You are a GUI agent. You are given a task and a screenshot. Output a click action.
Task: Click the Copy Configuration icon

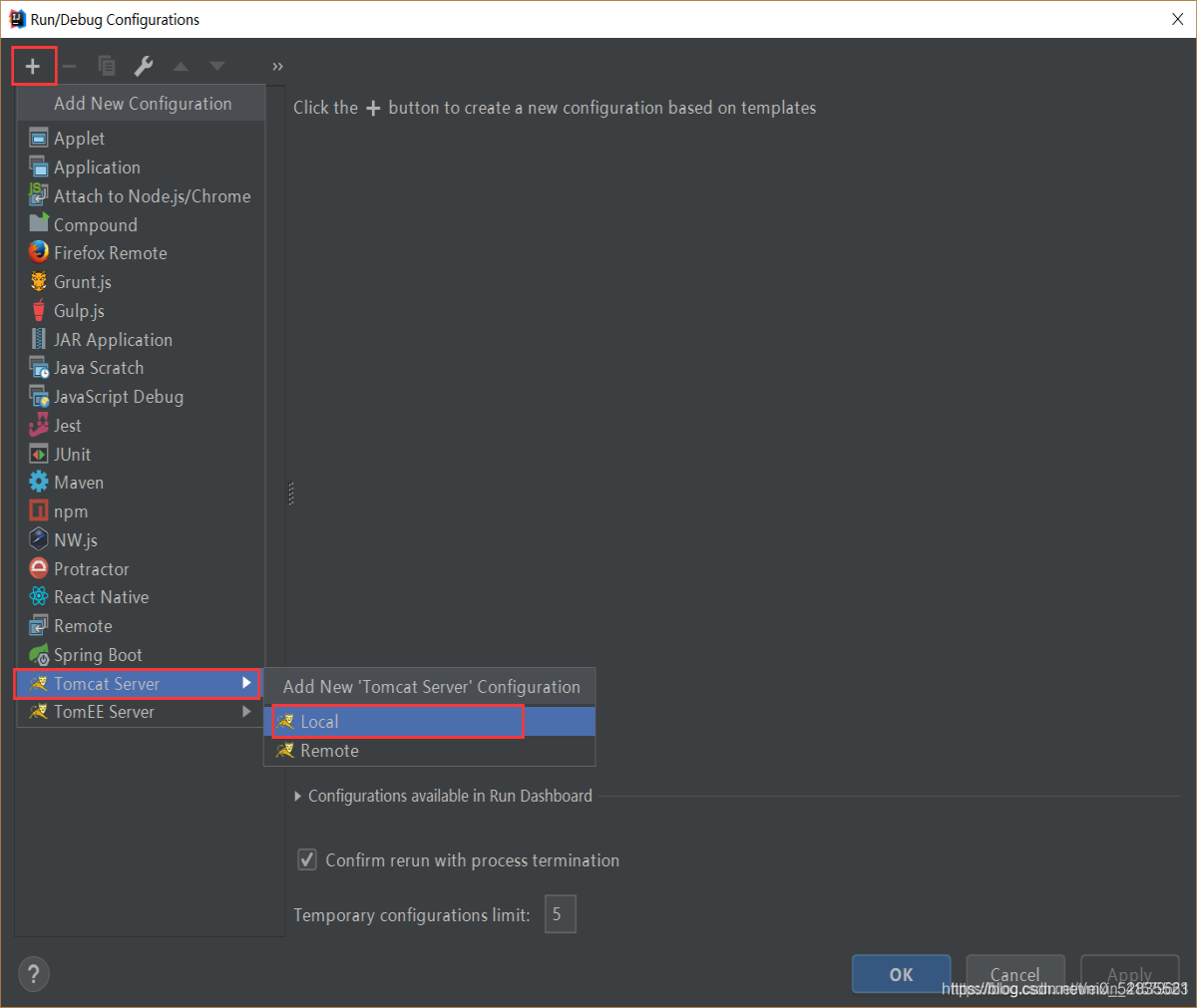point(107,67)
